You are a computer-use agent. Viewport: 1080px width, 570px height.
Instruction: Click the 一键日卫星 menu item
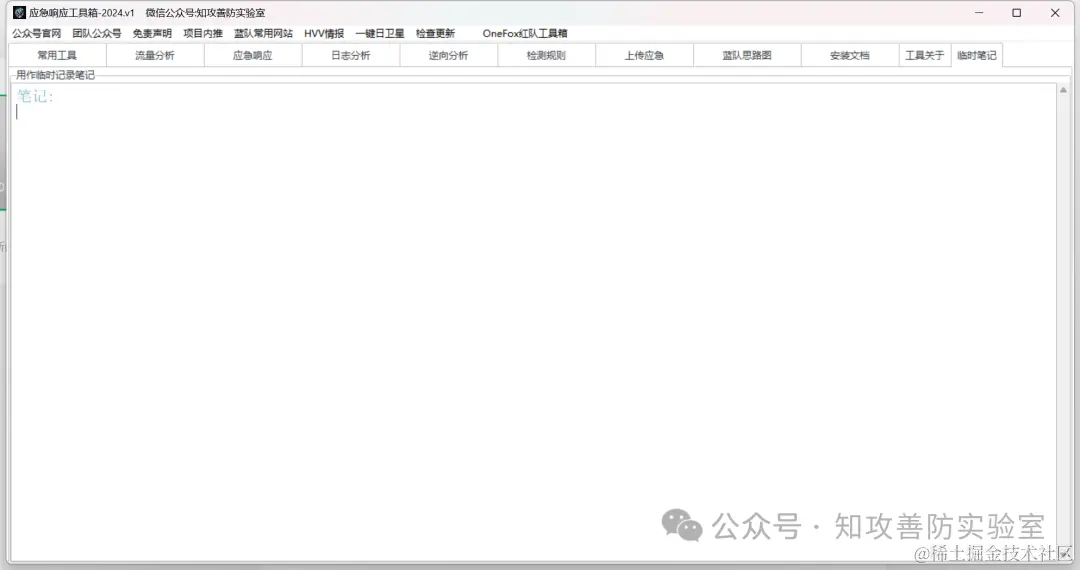coord(380,33)
